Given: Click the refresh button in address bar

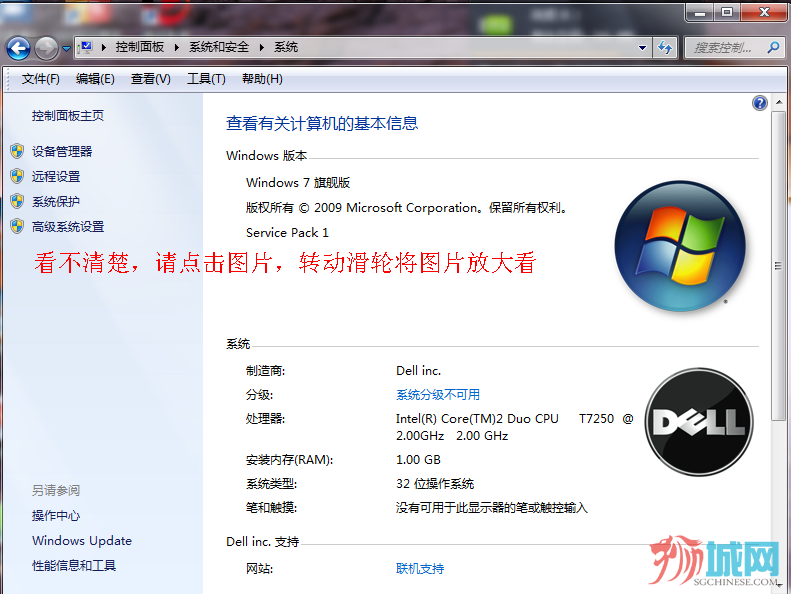Looking at the screenshot, I should point(665,48).
